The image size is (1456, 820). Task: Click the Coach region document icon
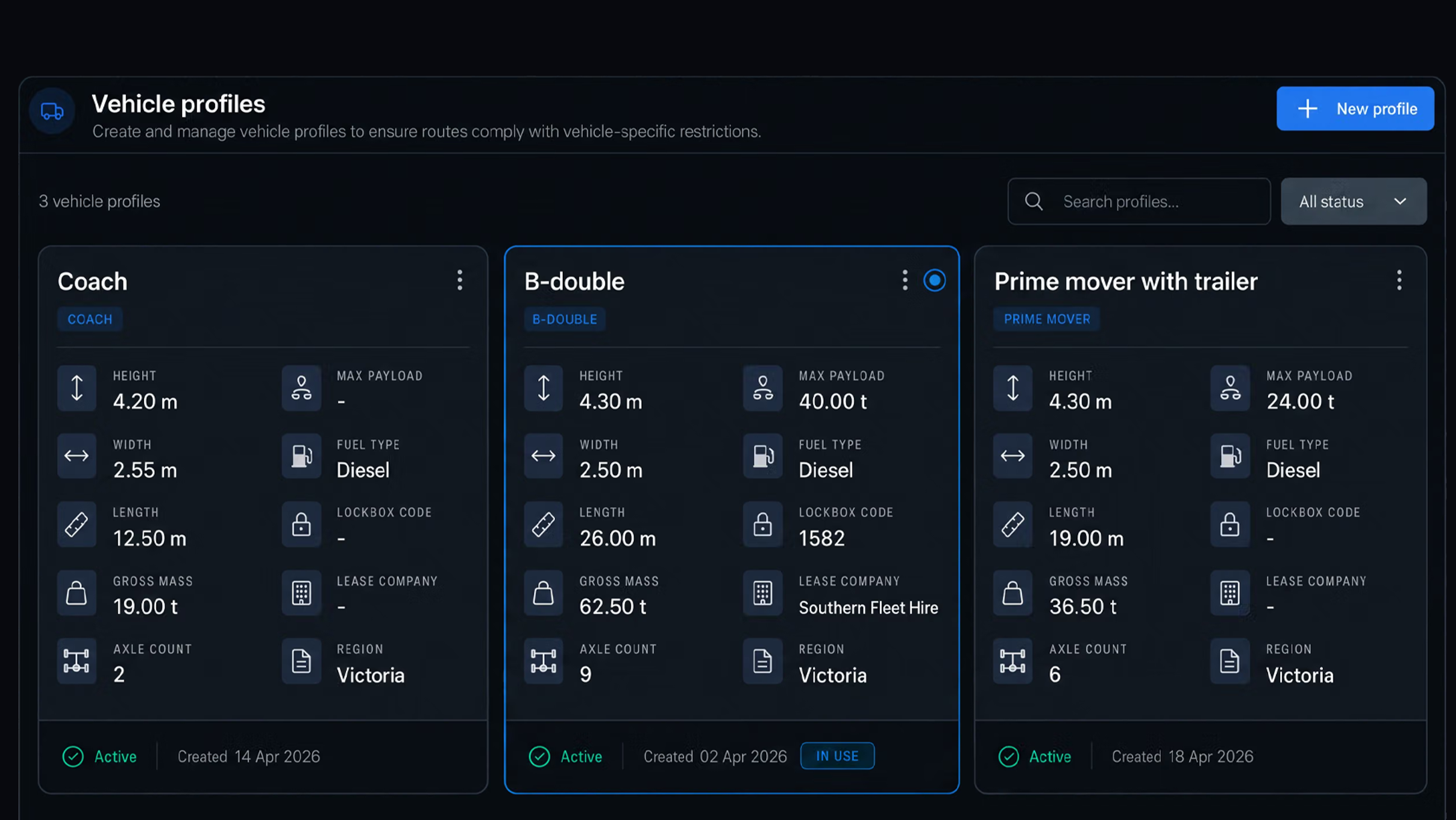301,661
